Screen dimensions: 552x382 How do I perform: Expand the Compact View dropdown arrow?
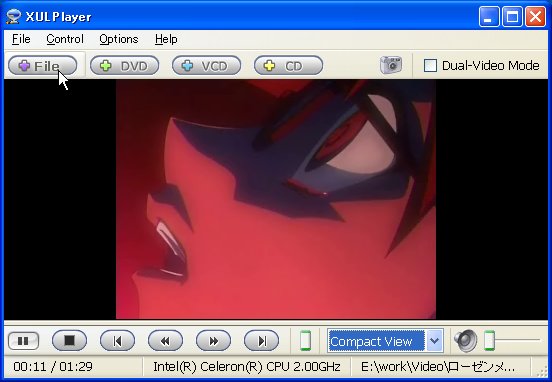pyautogui.click(x=434, y=341)
